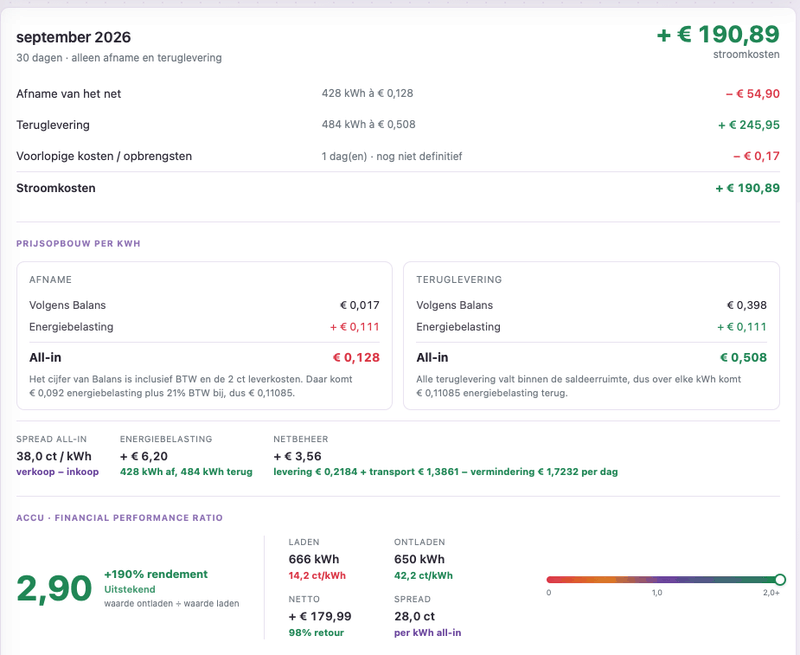Viewport: 800px width, 655px height.
Task: Click the '428 kWh à € 0,128' detail
Action: tap(367, 93)
